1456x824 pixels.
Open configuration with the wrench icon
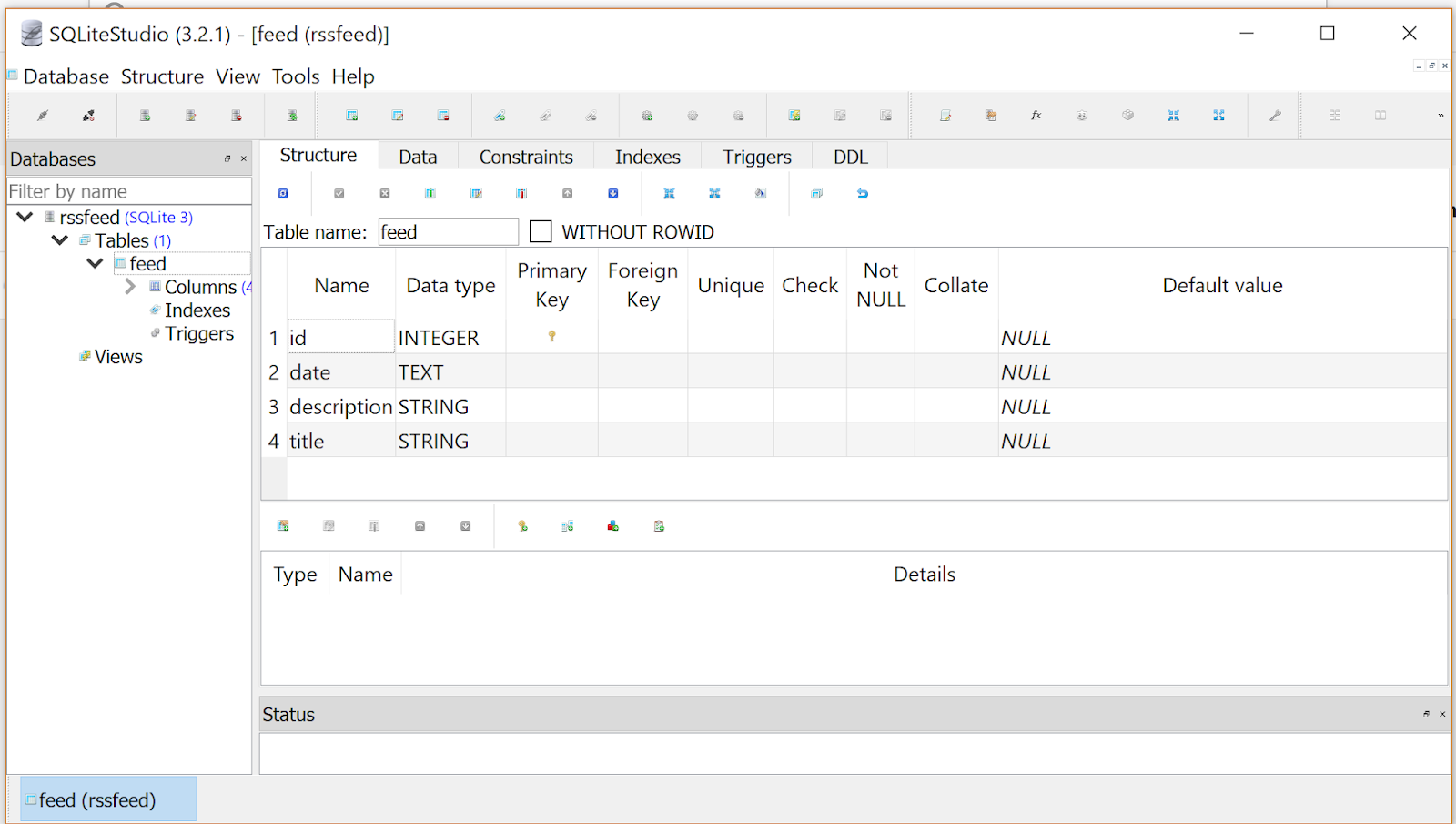click(x=1276, y=116)
